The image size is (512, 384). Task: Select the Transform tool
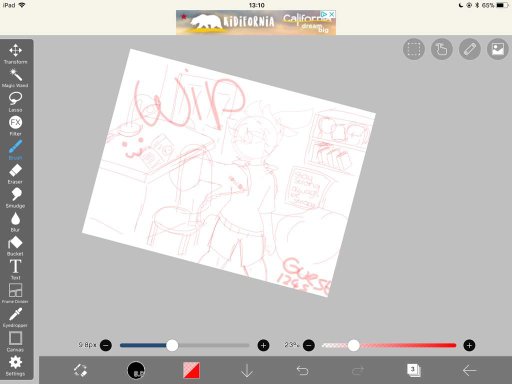[15, 54]
